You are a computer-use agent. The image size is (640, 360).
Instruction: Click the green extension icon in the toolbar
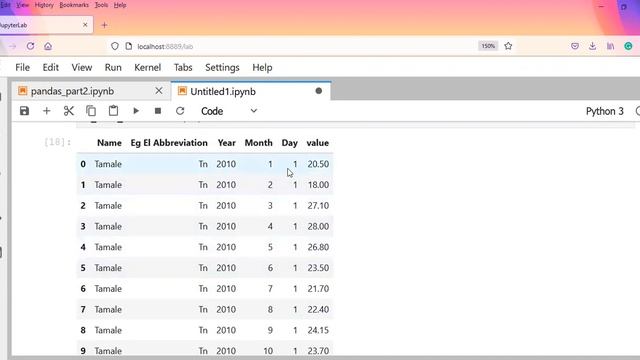[x=629, y=46]
